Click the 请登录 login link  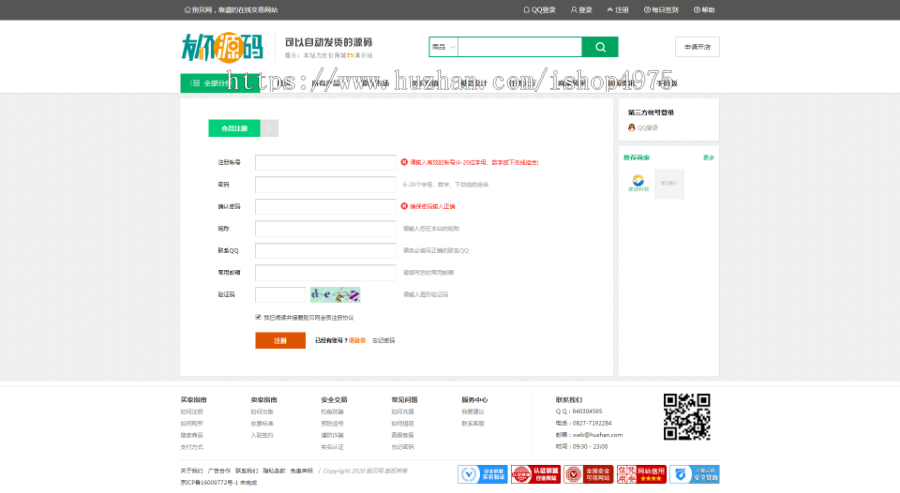[357, 340]
